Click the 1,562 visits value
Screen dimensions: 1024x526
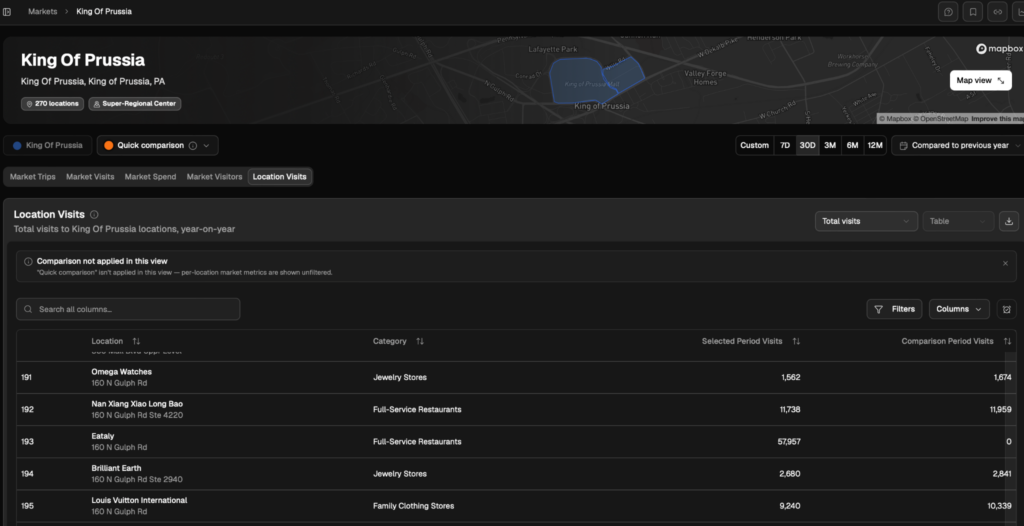coord(791,377)
